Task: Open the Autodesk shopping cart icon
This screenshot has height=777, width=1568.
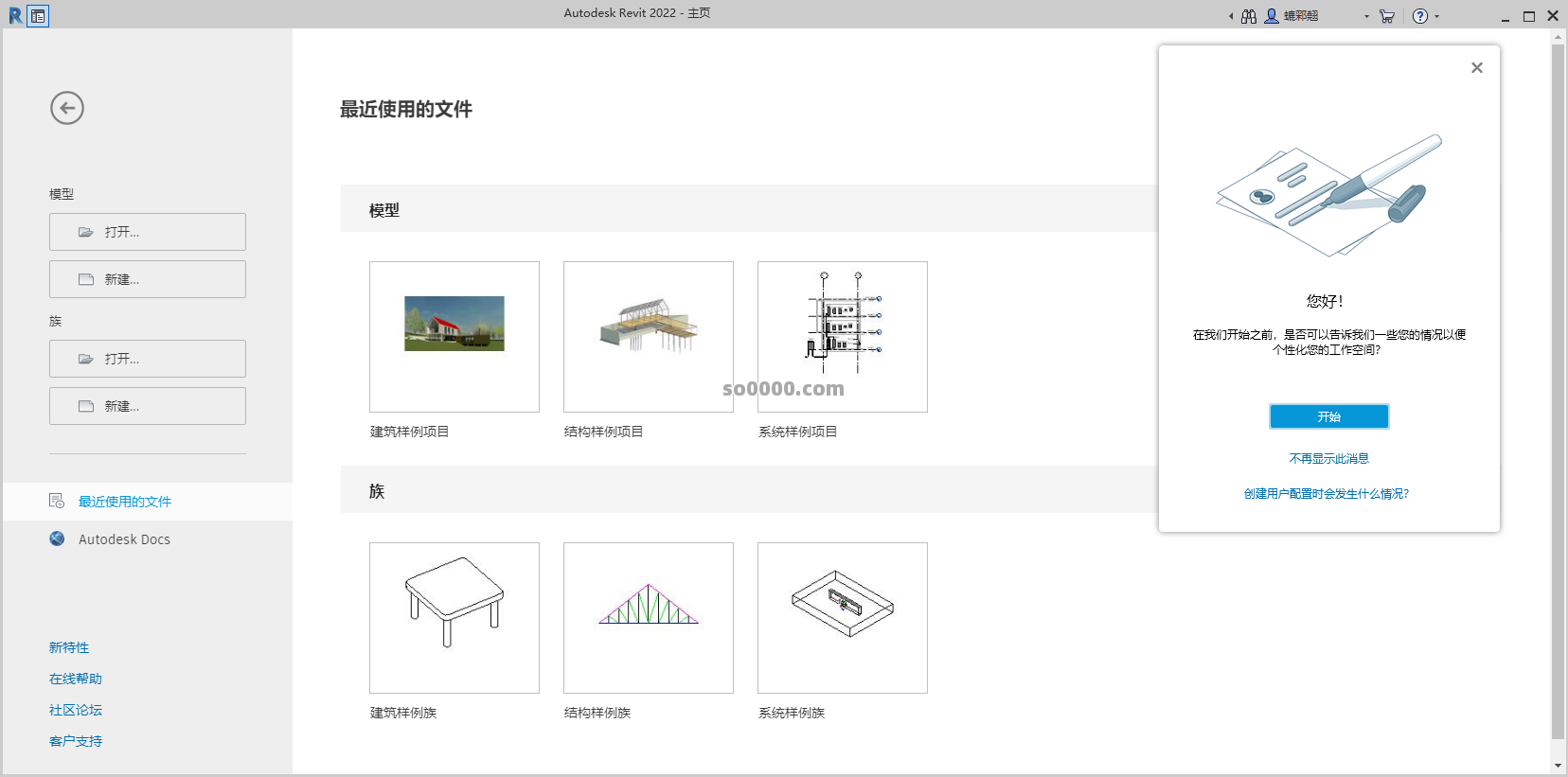Action: click(x=1387, y=16)
